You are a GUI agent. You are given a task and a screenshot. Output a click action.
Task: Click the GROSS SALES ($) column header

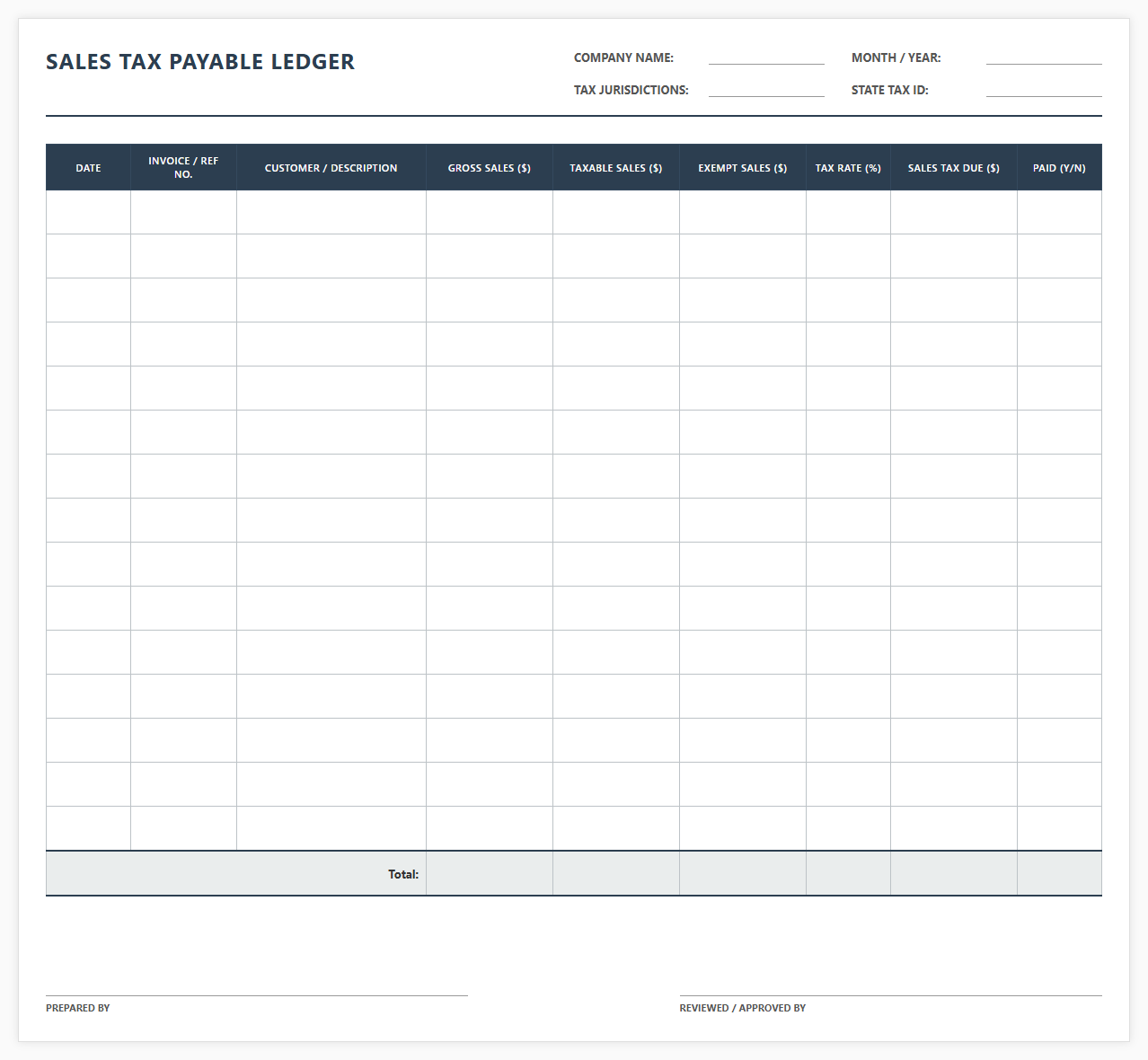(x=490, y=167)
